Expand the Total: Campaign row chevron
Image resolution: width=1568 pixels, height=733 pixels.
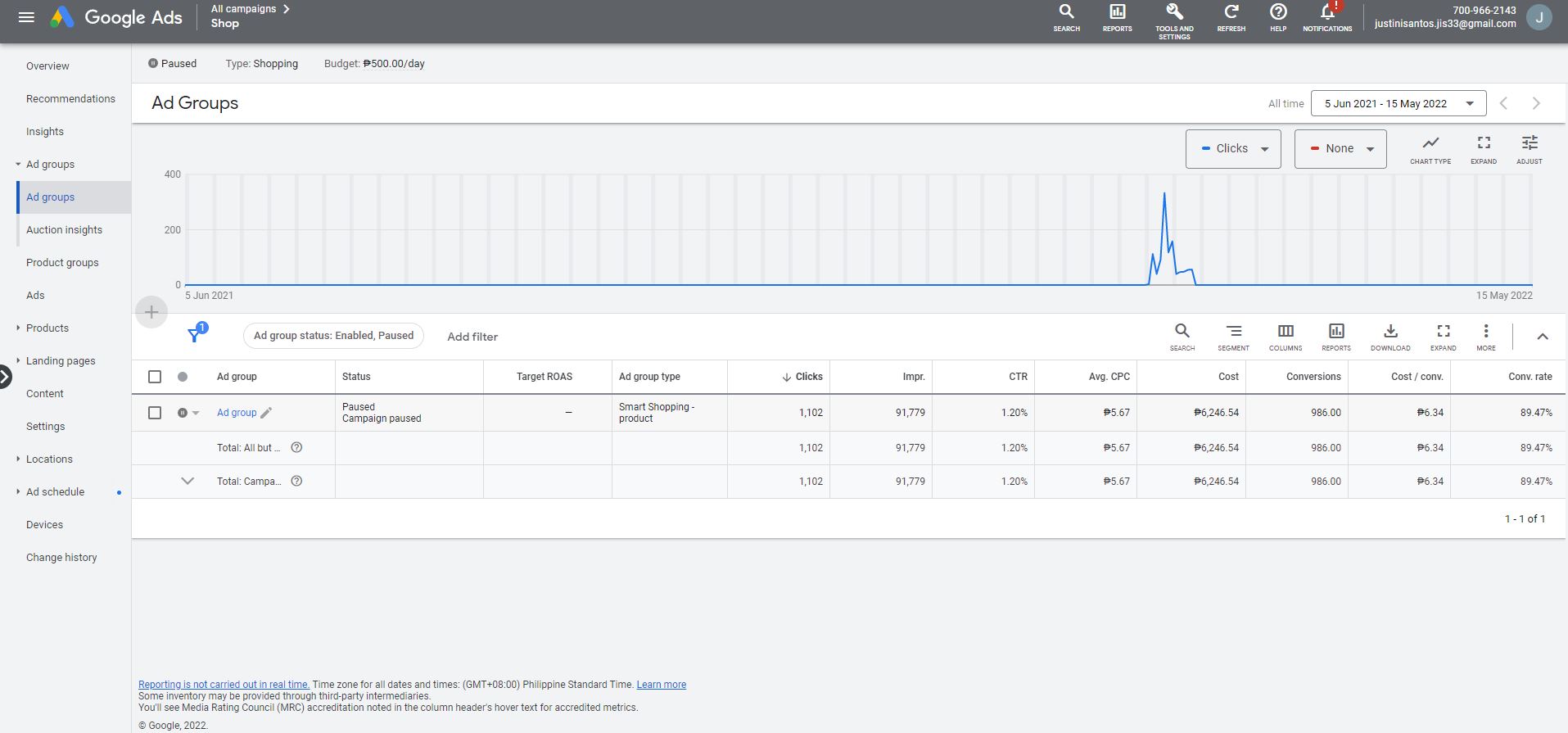pyautogui.click(x=188, y=482)
